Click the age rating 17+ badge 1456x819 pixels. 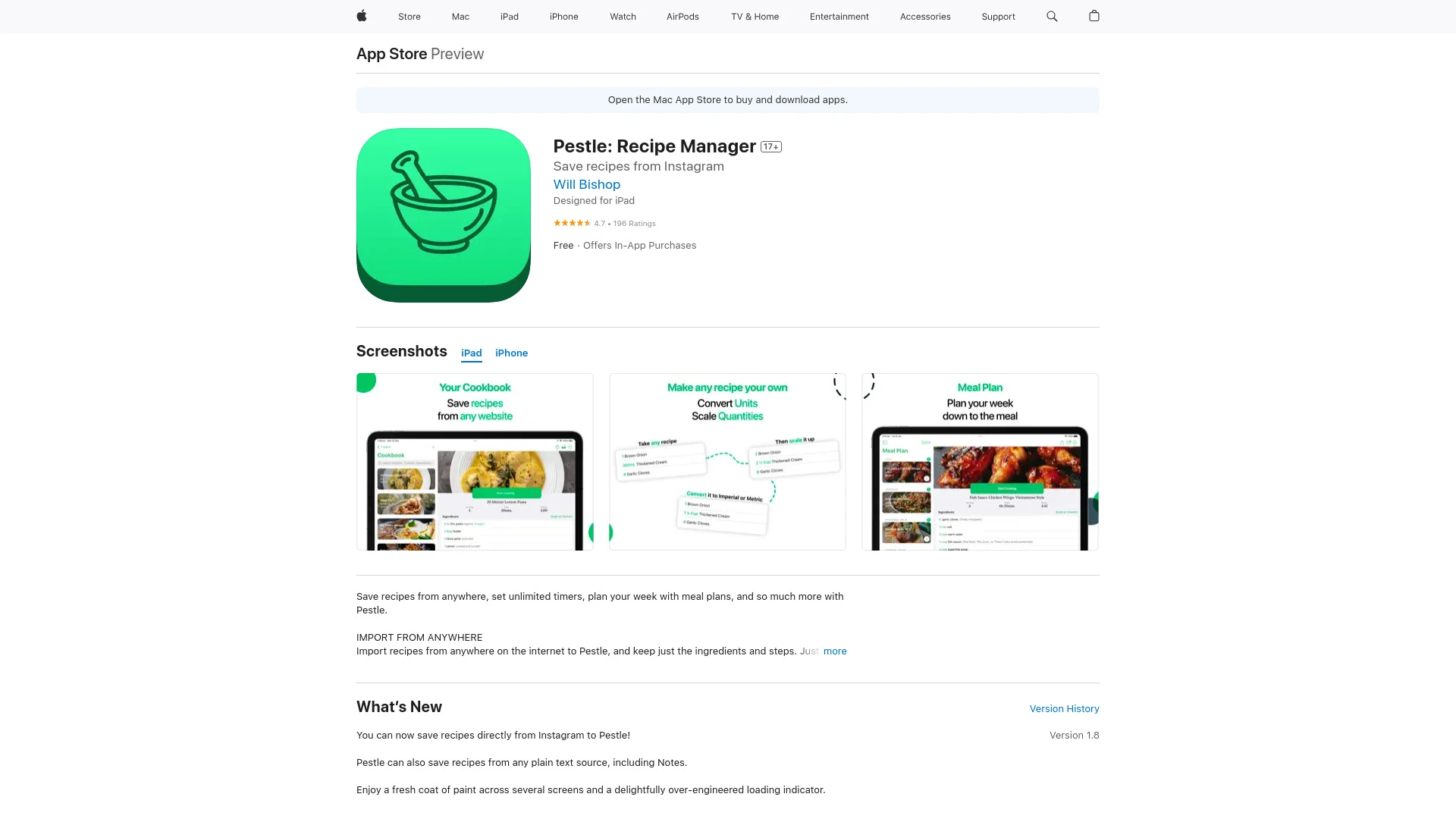click(770, 146)
